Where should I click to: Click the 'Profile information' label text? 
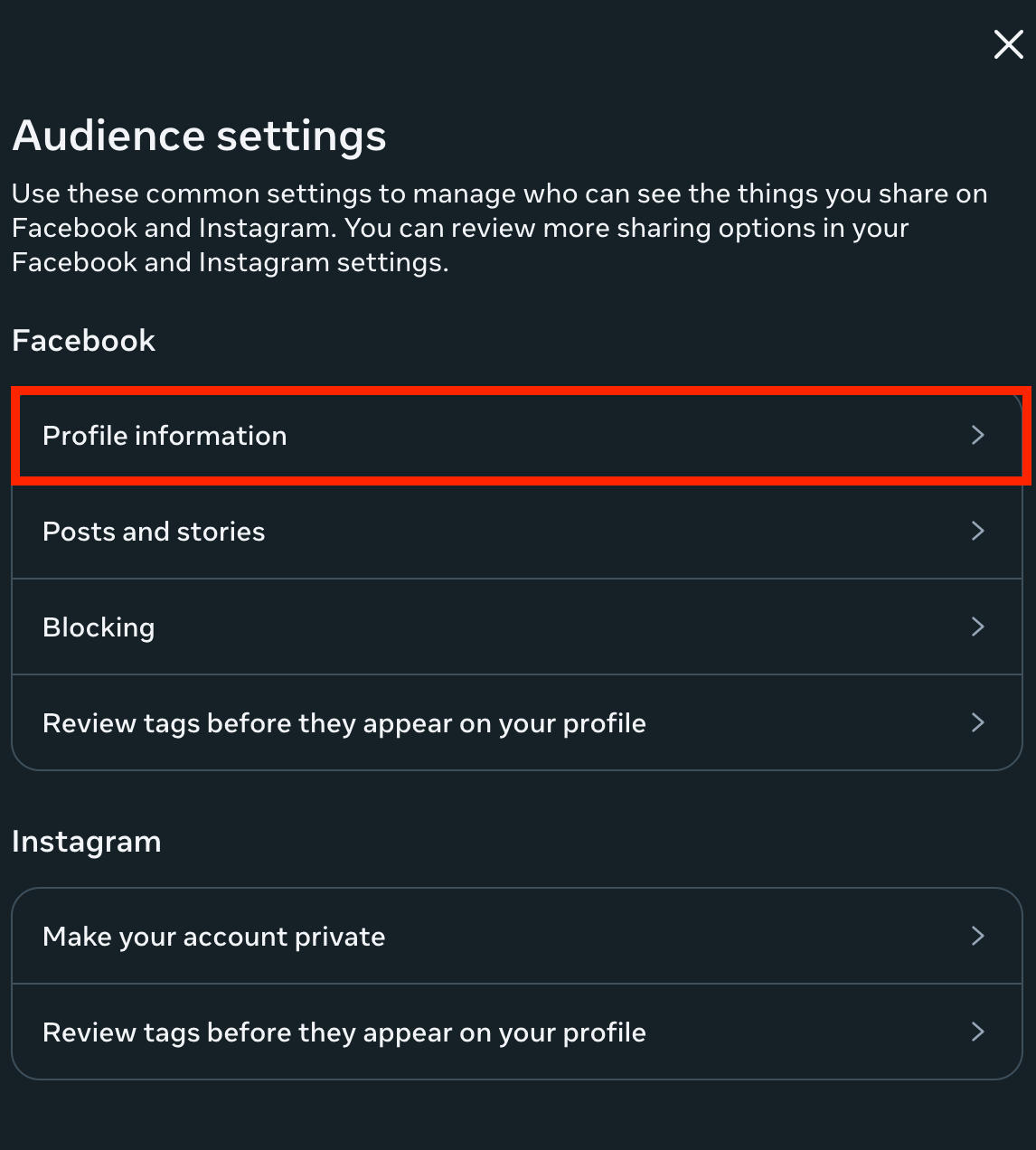click(165, 436)
